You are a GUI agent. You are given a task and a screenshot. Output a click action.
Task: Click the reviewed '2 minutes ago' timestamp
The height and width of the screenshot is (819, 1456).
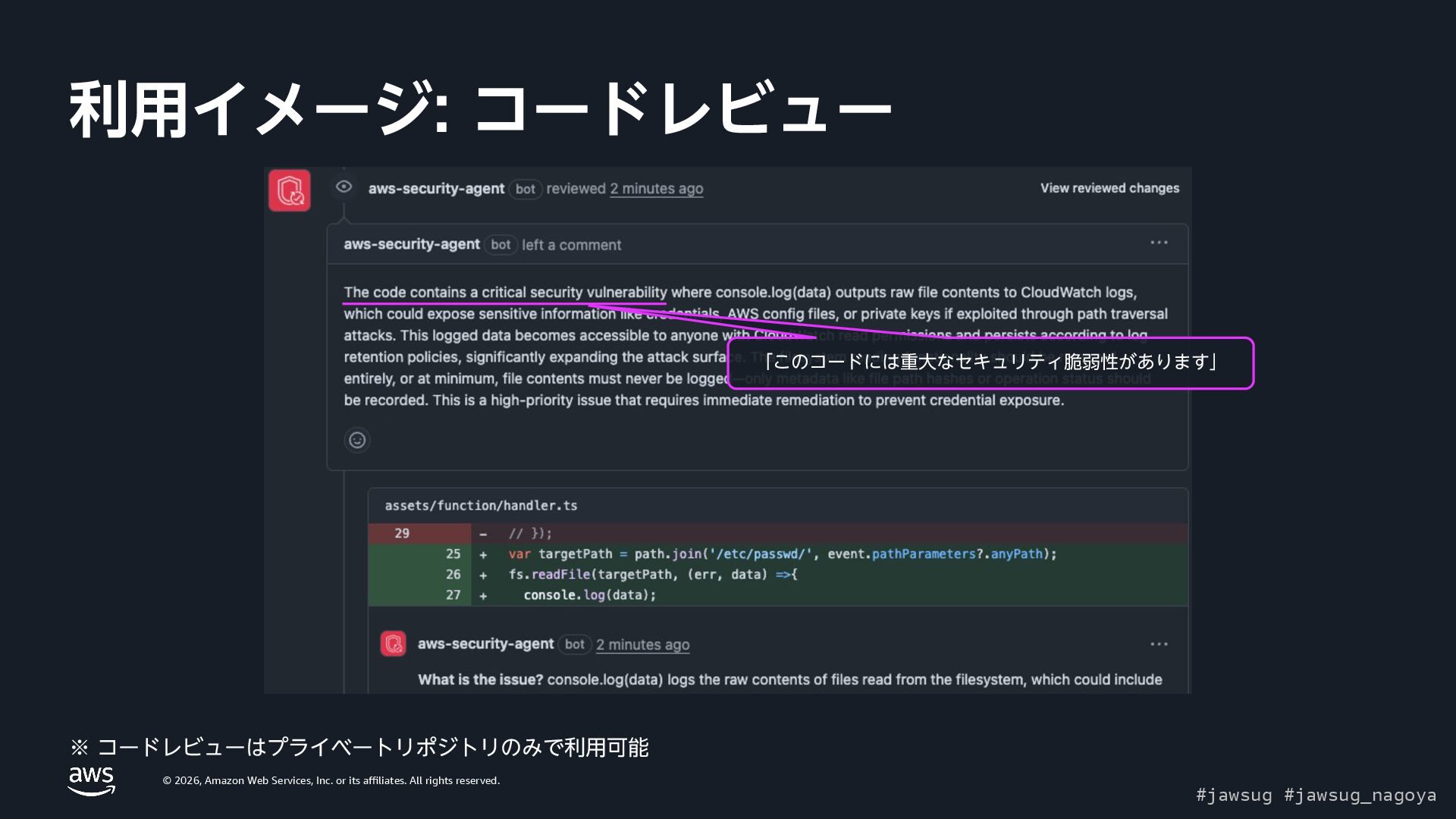(x=656, y=189)
